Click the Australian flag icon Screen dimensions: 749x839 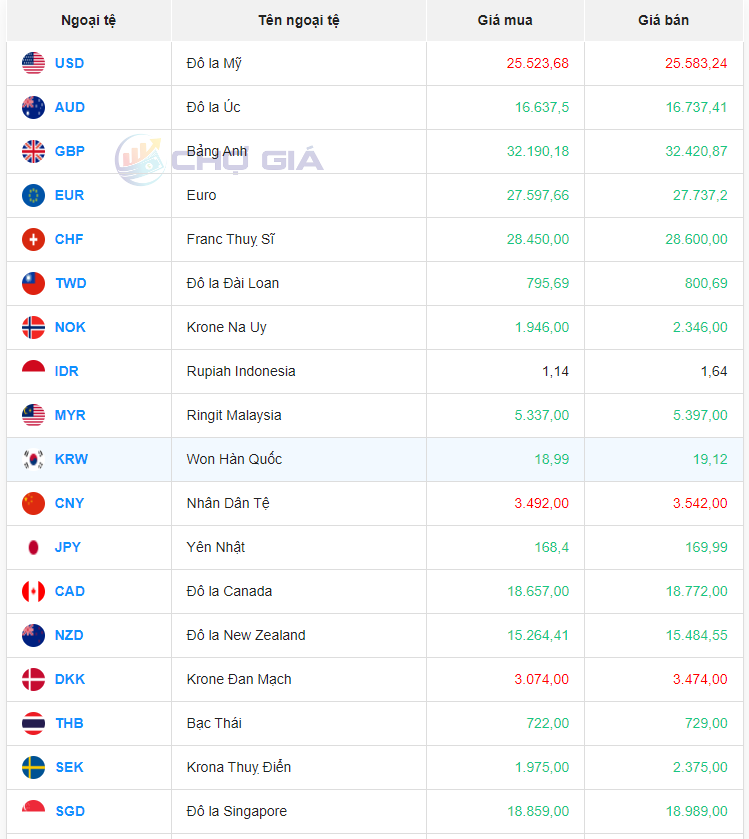pos(33,107)
